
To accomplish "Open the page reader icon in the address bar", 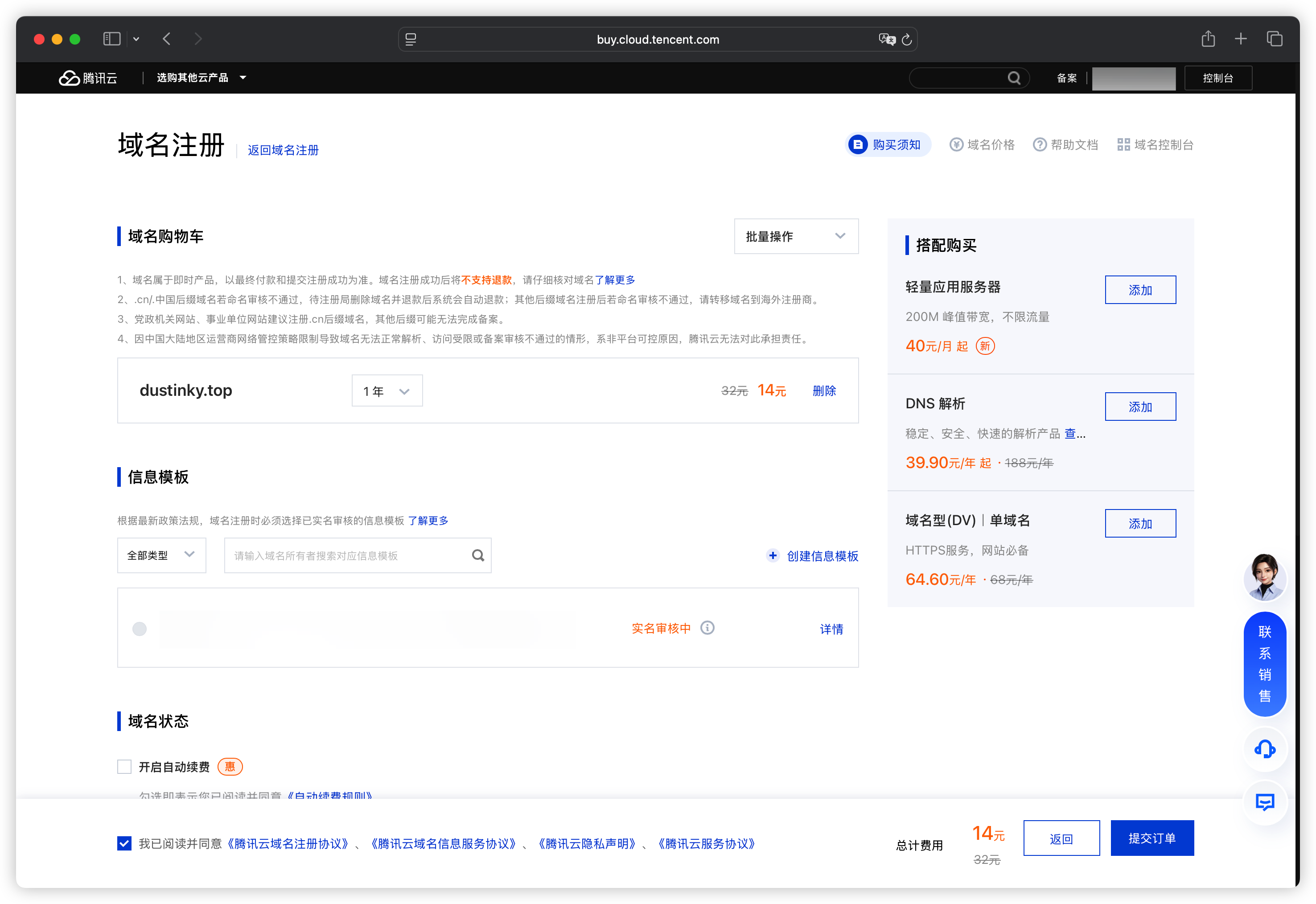I will click(411, 39).
